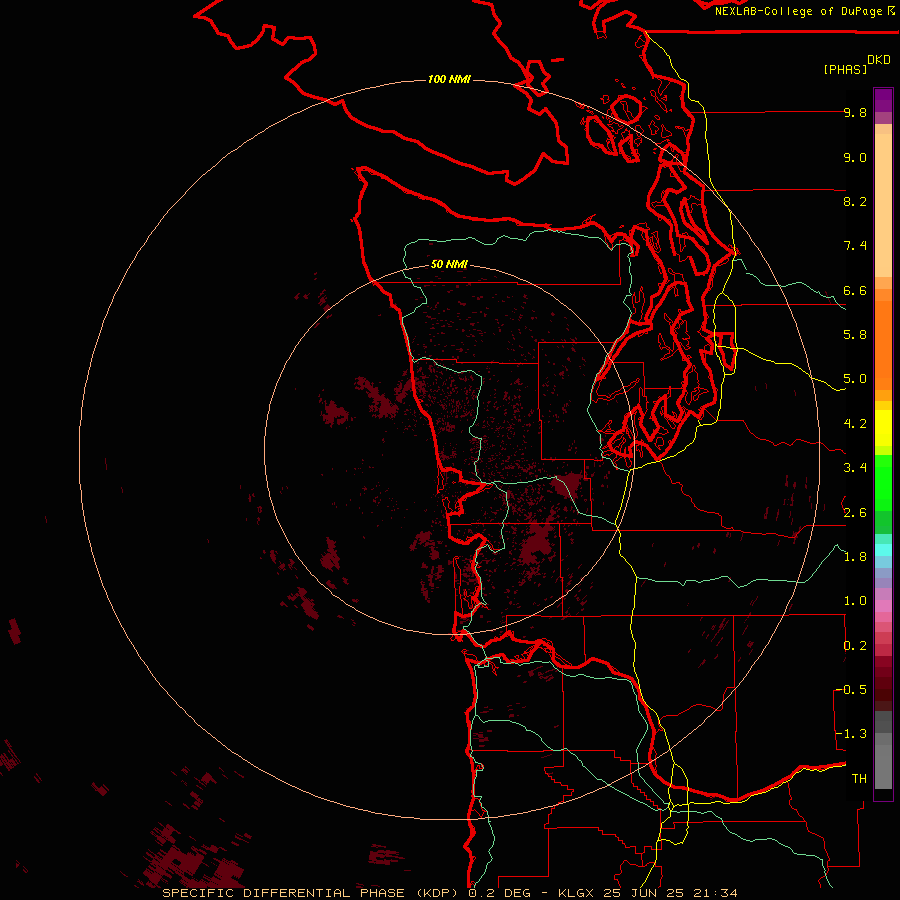Click the DKD label above the scale
Viewport: 900px width, 900px height.
click(x=878, y=60)
